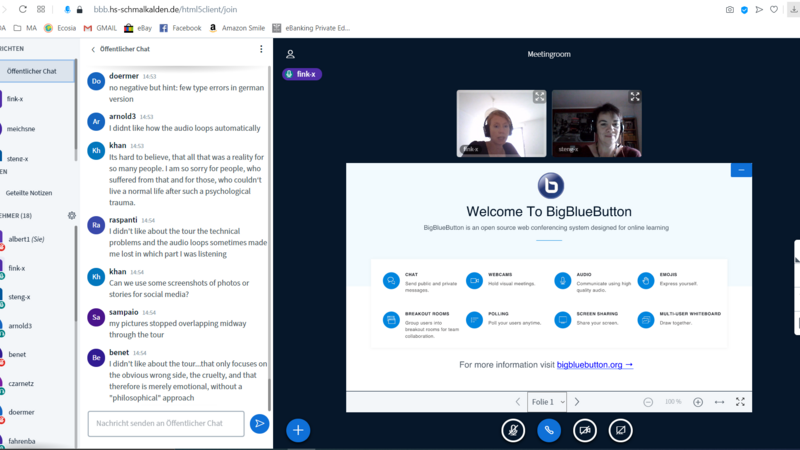Click the doermer avatar in chat

point(96,81)
